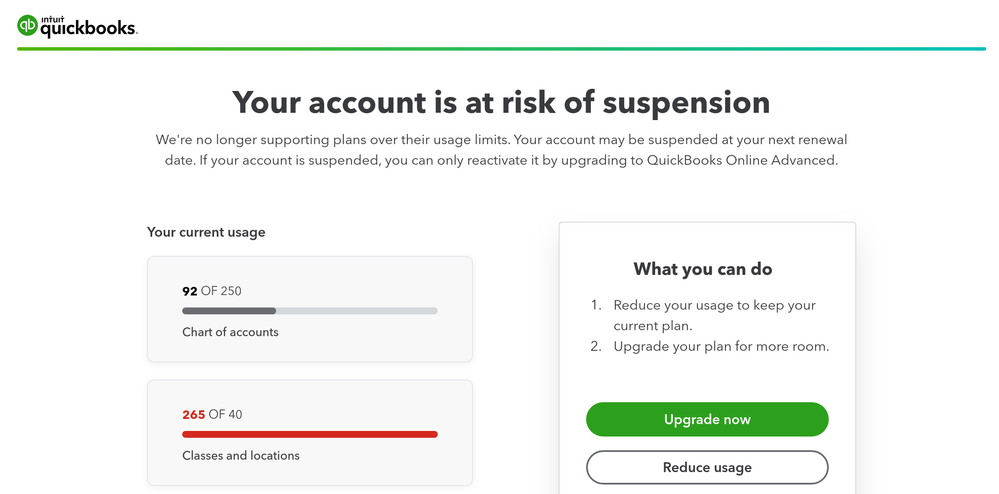
Task: Select the Classes and locations label
Action: click(x=241, y=456)
